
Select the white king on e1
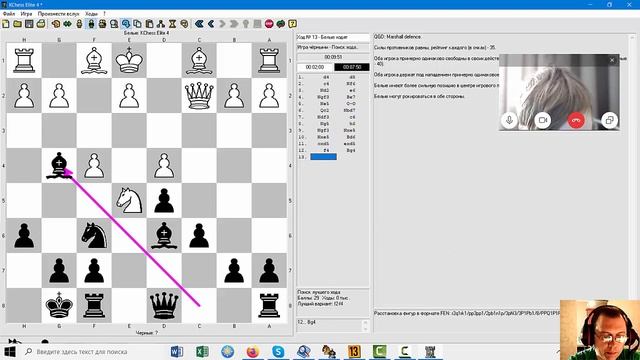[129, 60]
